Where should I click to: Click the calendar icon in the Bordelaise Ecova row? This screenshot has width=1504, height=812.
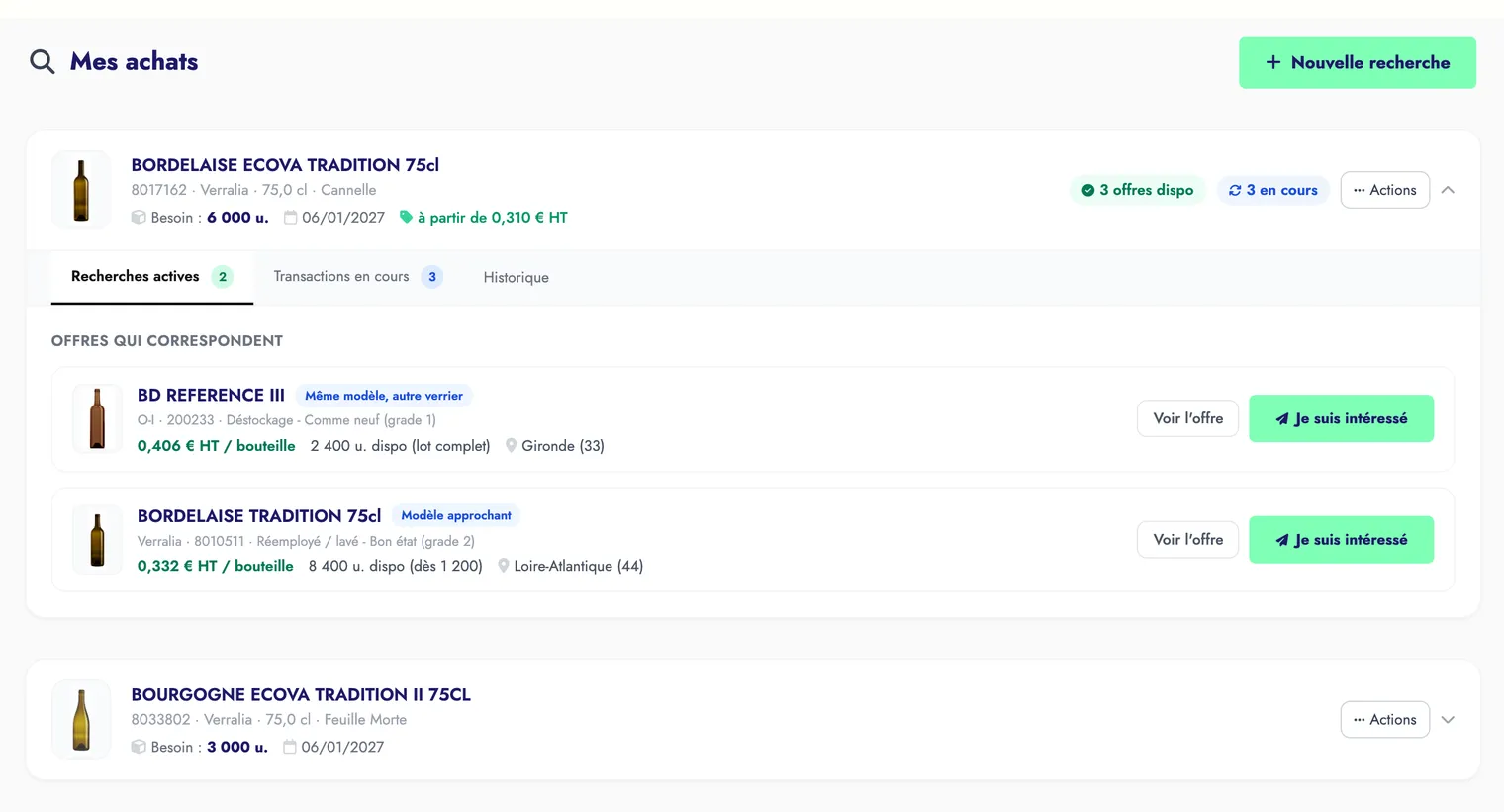tap(290, 218)
